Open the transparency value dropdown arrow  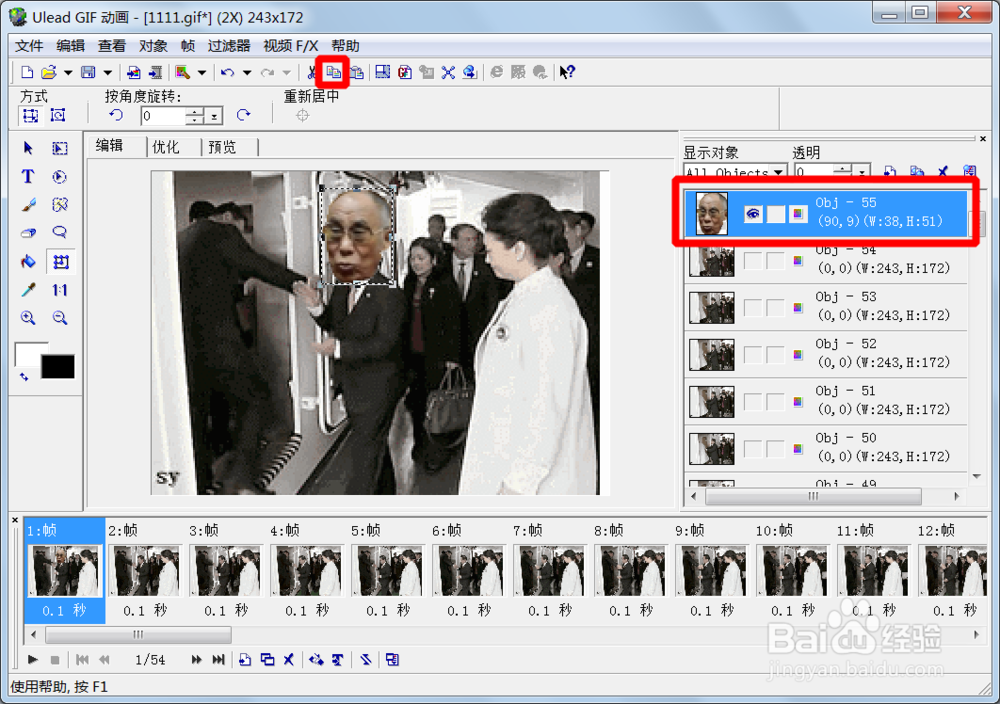pos(862,171)
